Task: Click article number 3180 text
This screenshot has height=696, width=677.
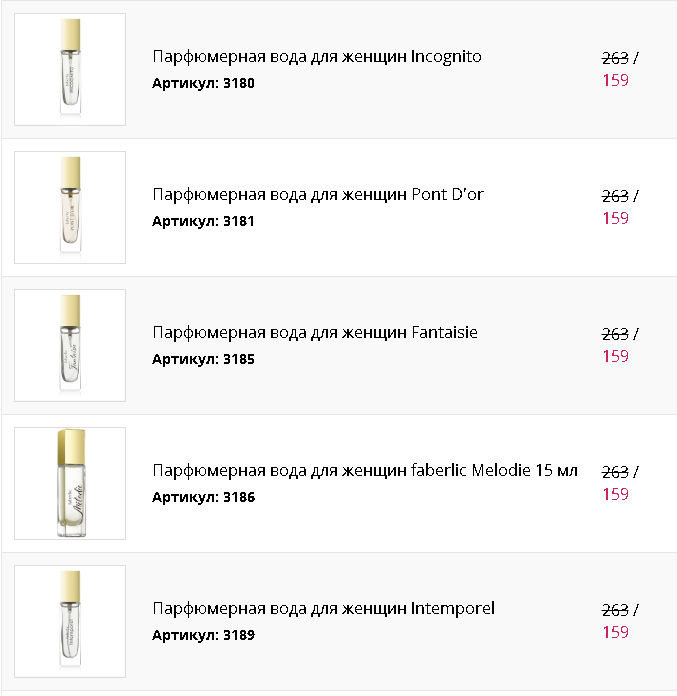Action: (x=203, y=83)
